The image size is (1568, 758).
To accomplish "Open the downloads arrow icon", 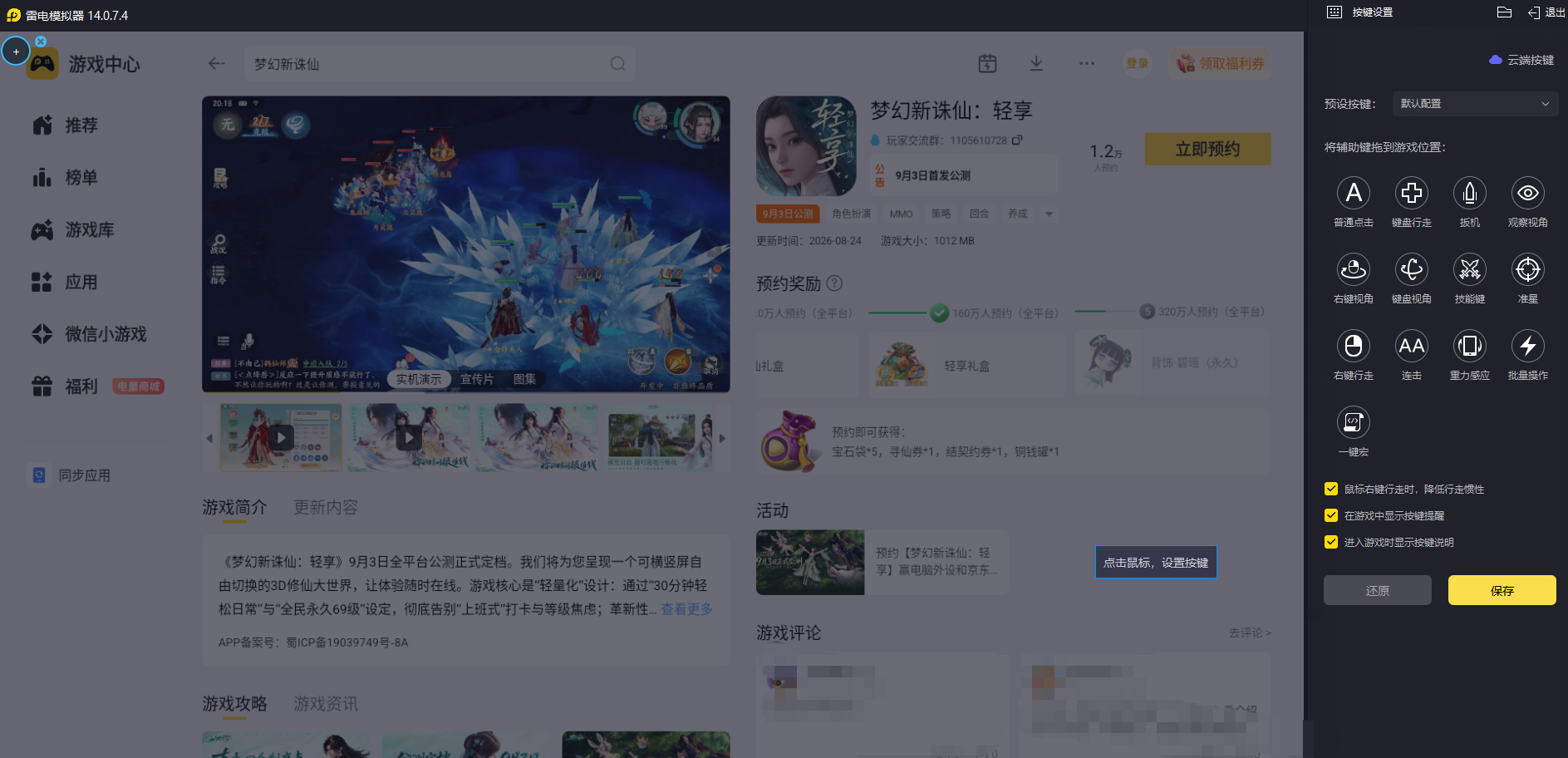I will [1036, 63].
